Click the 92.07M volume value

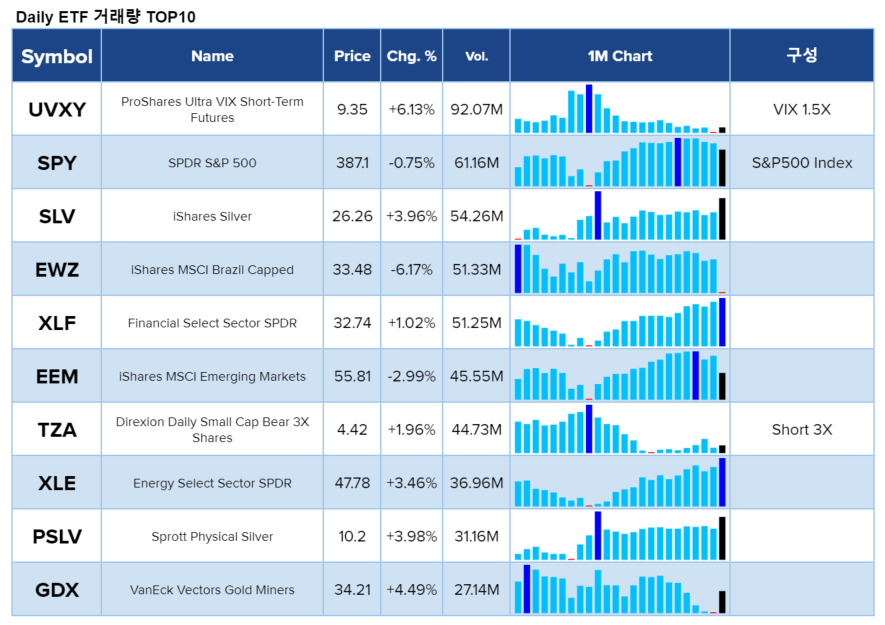click(476, 110)
